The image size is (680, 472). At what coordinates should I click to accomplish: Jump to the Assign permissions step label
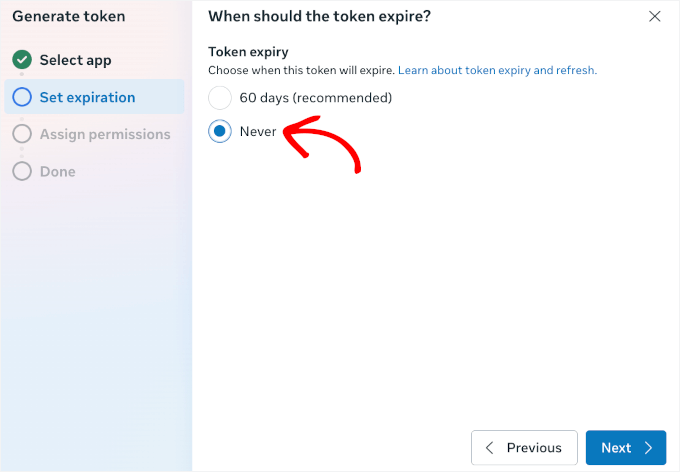(x=105, y=134)
